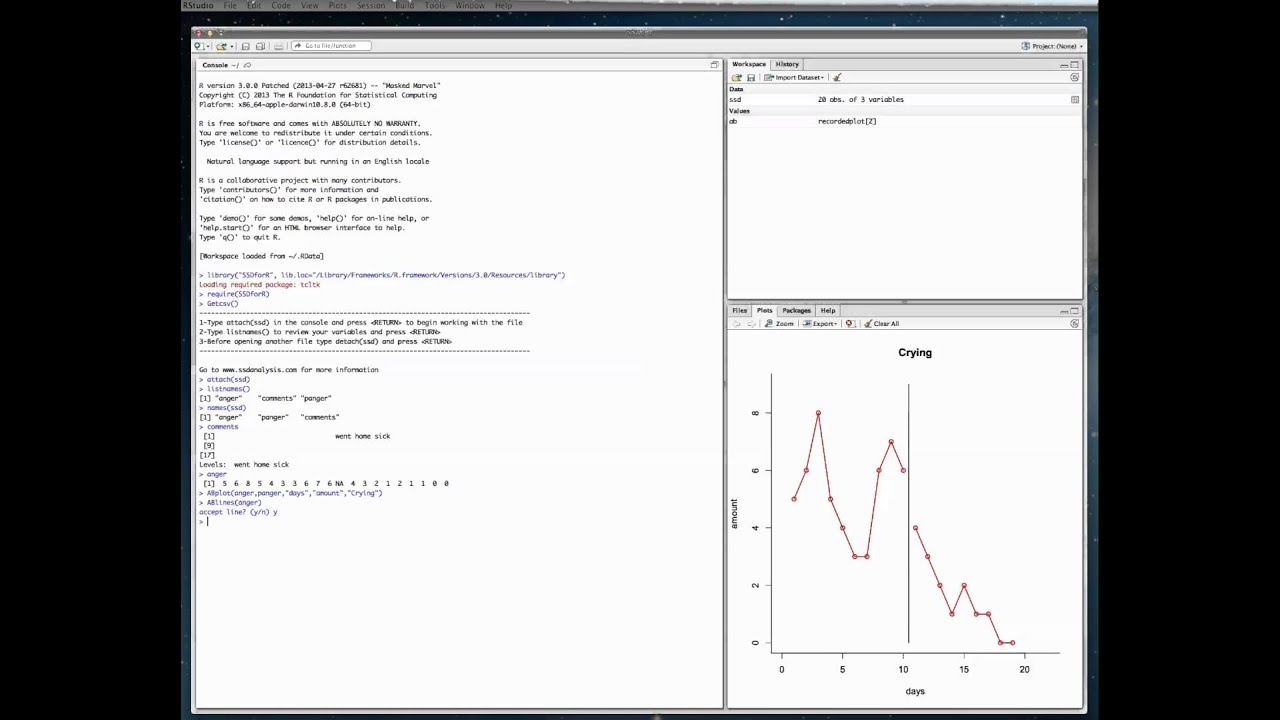The height and width of the screenshot is (720, 1280).
Task: Open the Edit menu
Action: 254,6
